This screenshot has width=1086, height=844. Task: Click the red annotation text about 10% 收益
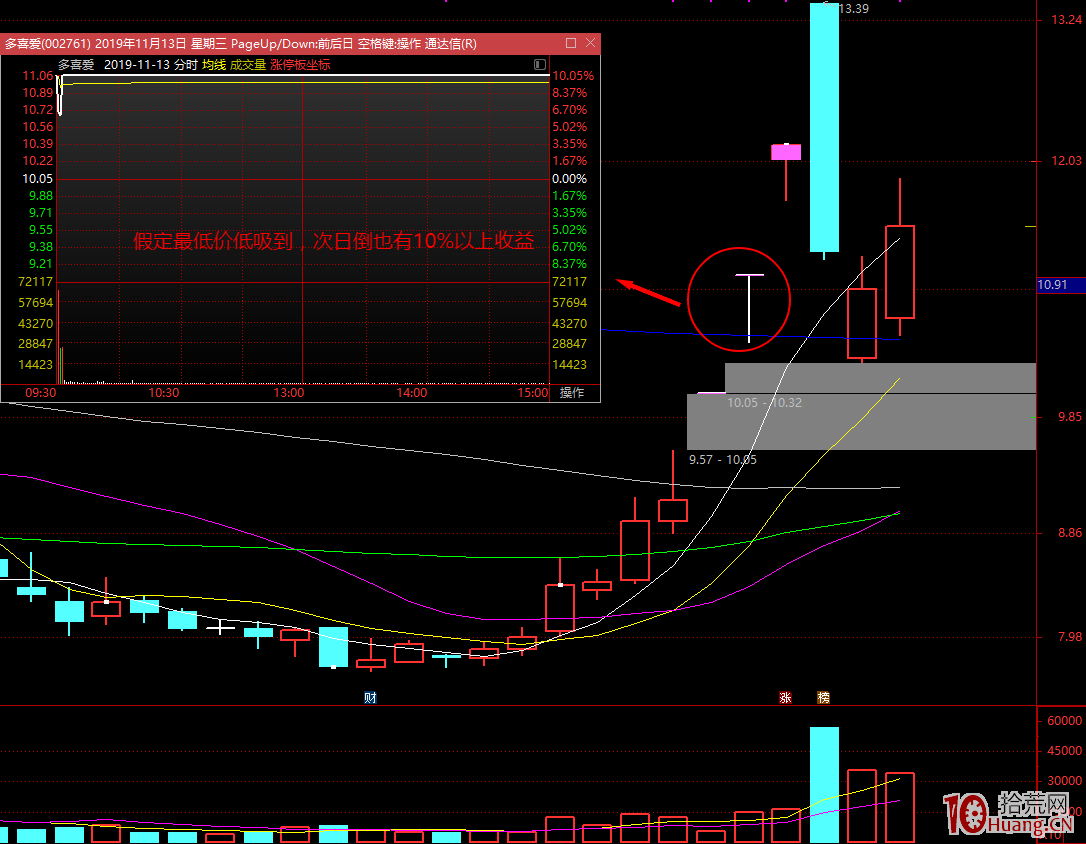[333, 240]
